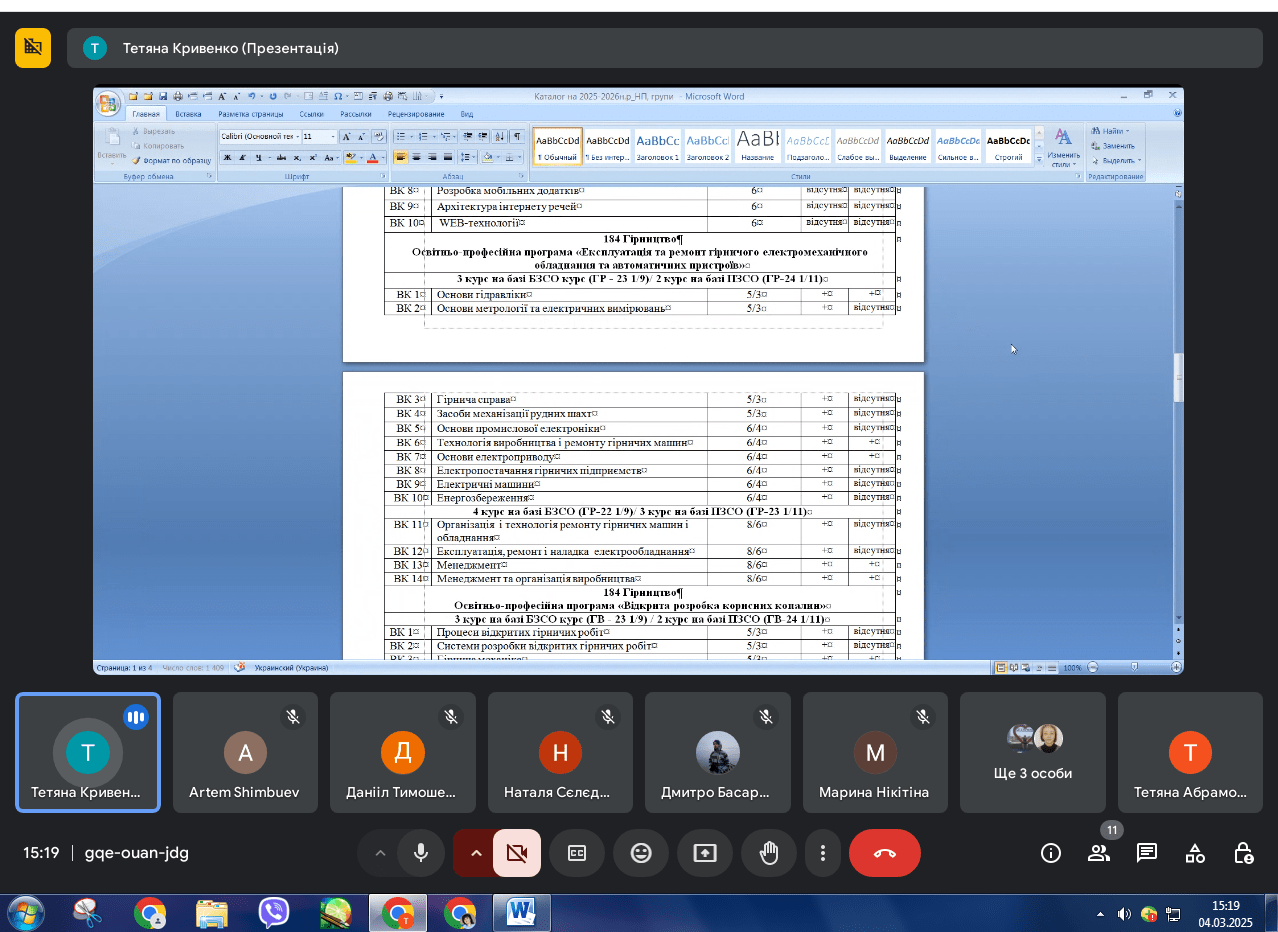The height and width of the screenshot is (932, 1278).
Task: Expand audio settings arrow beside microphone
Action: pyautogui.click(x=380, y=853)
